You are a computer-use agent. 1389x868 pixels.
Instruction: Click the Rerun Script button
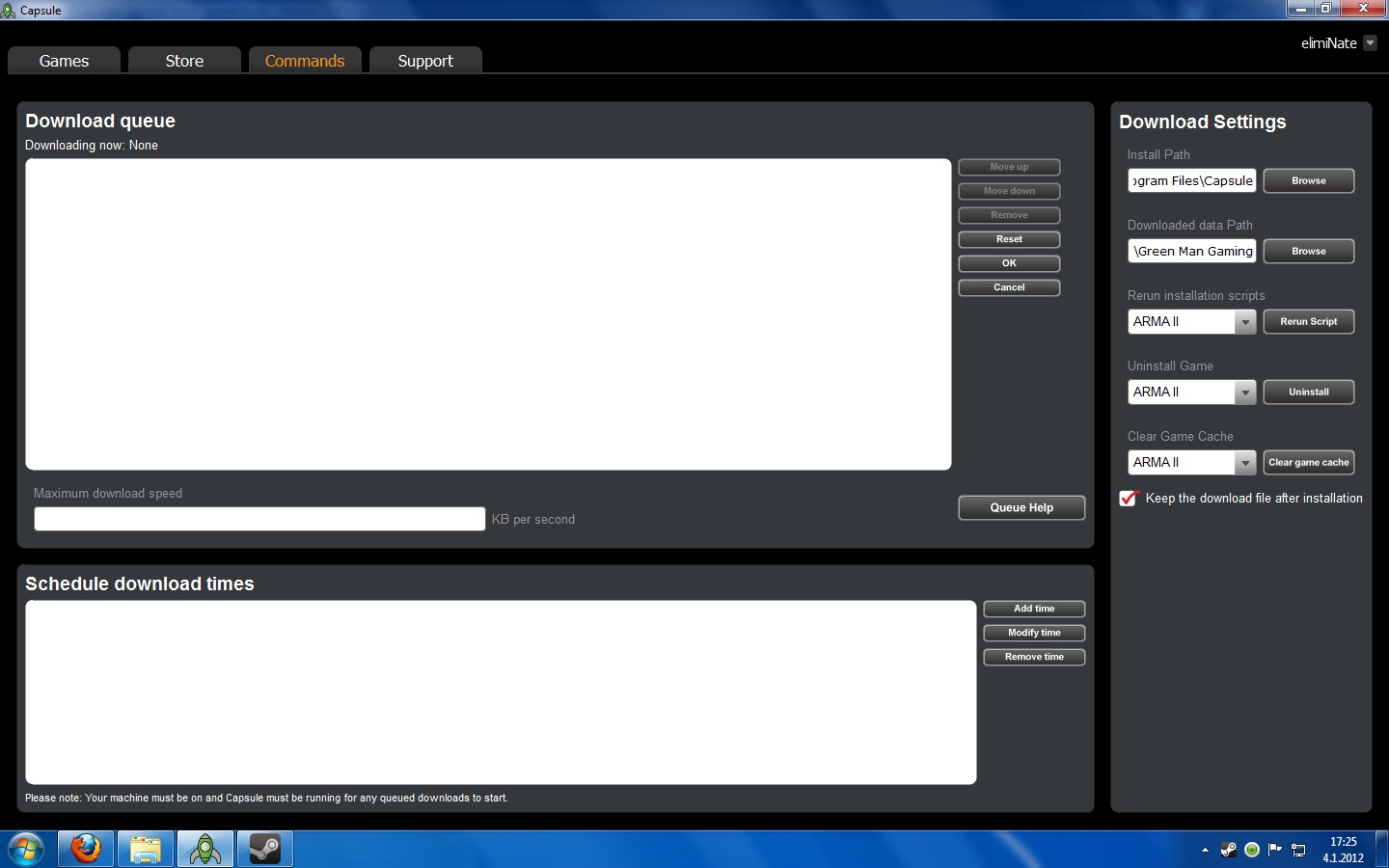[1308, 322]
